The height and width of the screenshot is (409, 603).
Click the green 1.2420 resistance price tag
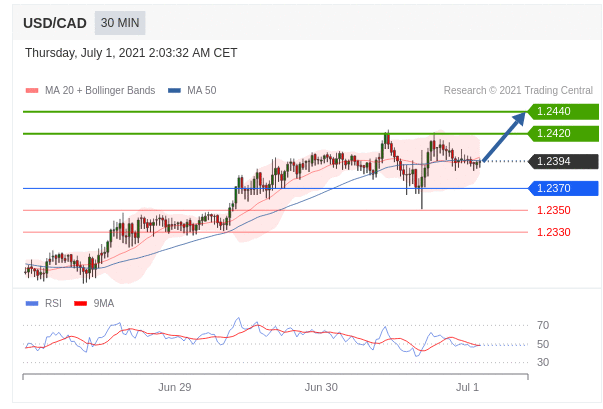(562, 134)
